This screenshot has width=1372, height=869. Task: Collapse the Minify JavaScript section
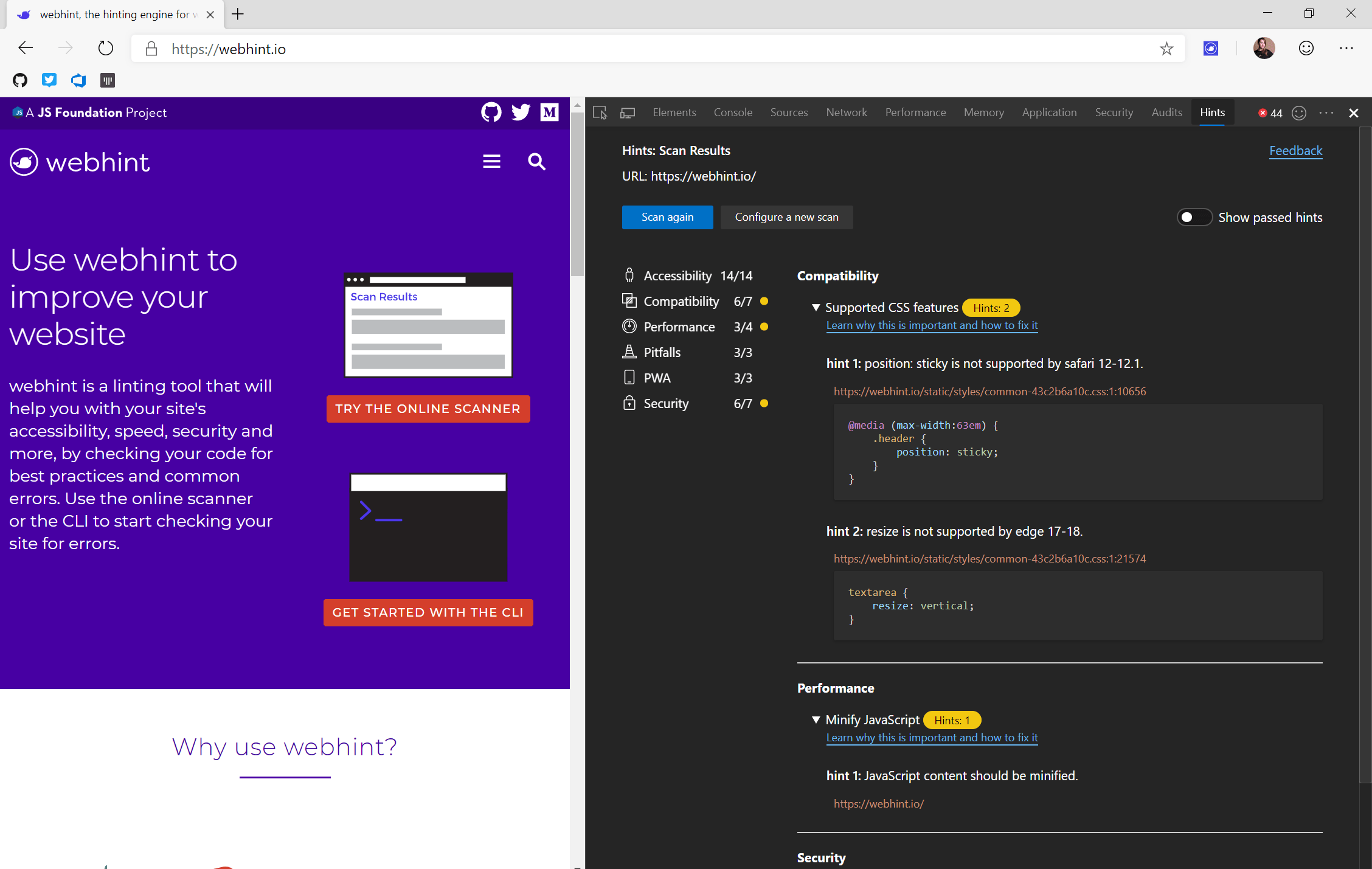click(x=816, y=720)
